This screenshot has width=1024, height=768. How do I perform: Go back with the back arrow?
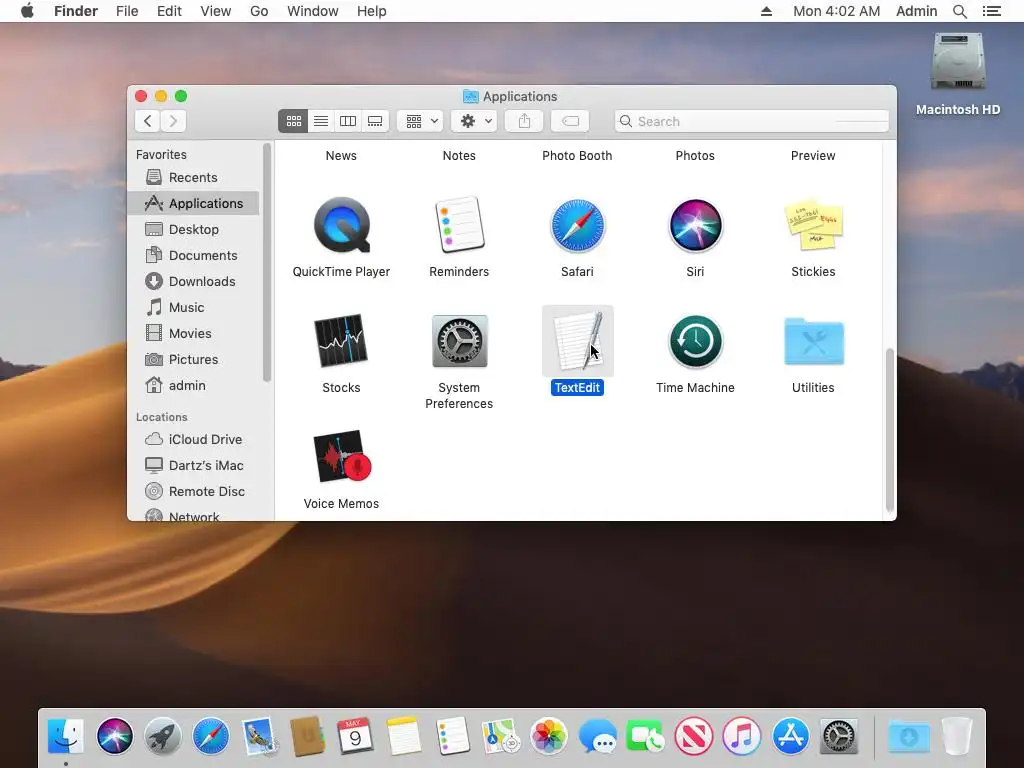[x=148, y=121]
